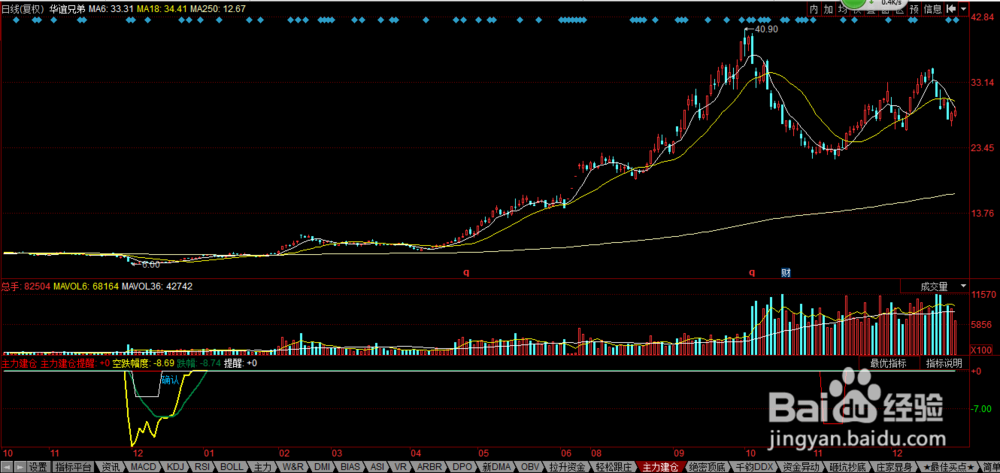The height and width of the screenshot is (473, 1000).
Task: Select the VR indicator tab
Action: 401,467
